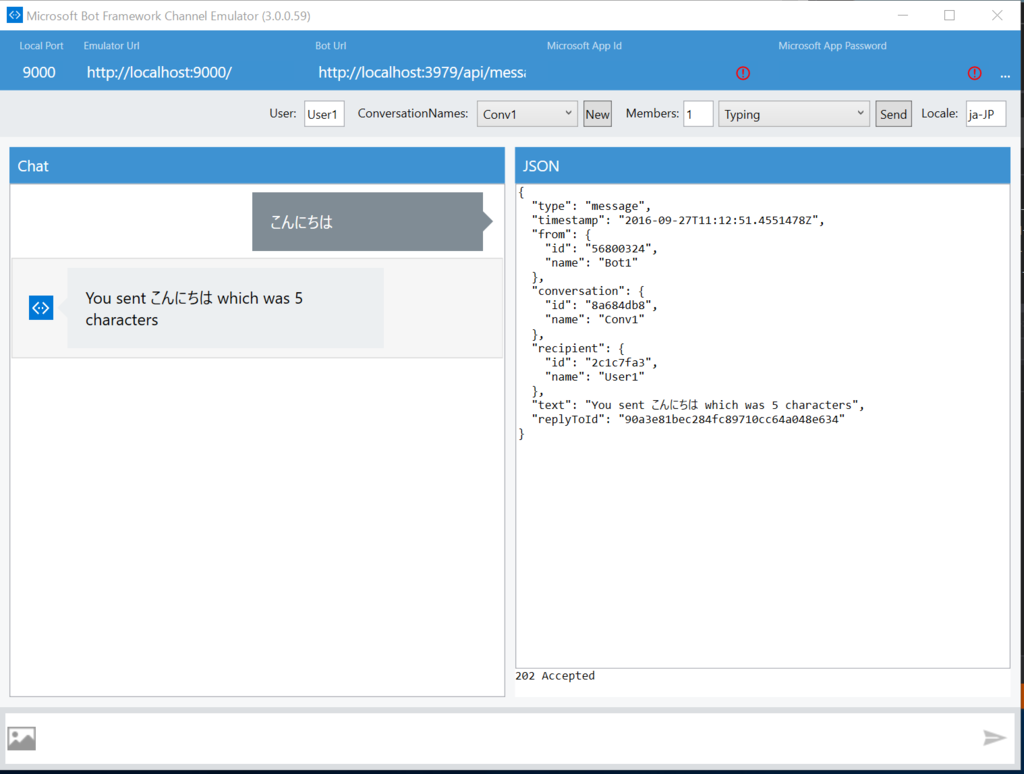Close the emulator window
The height and width of the screenshot is (774, 1024).
tap(997, 15)
